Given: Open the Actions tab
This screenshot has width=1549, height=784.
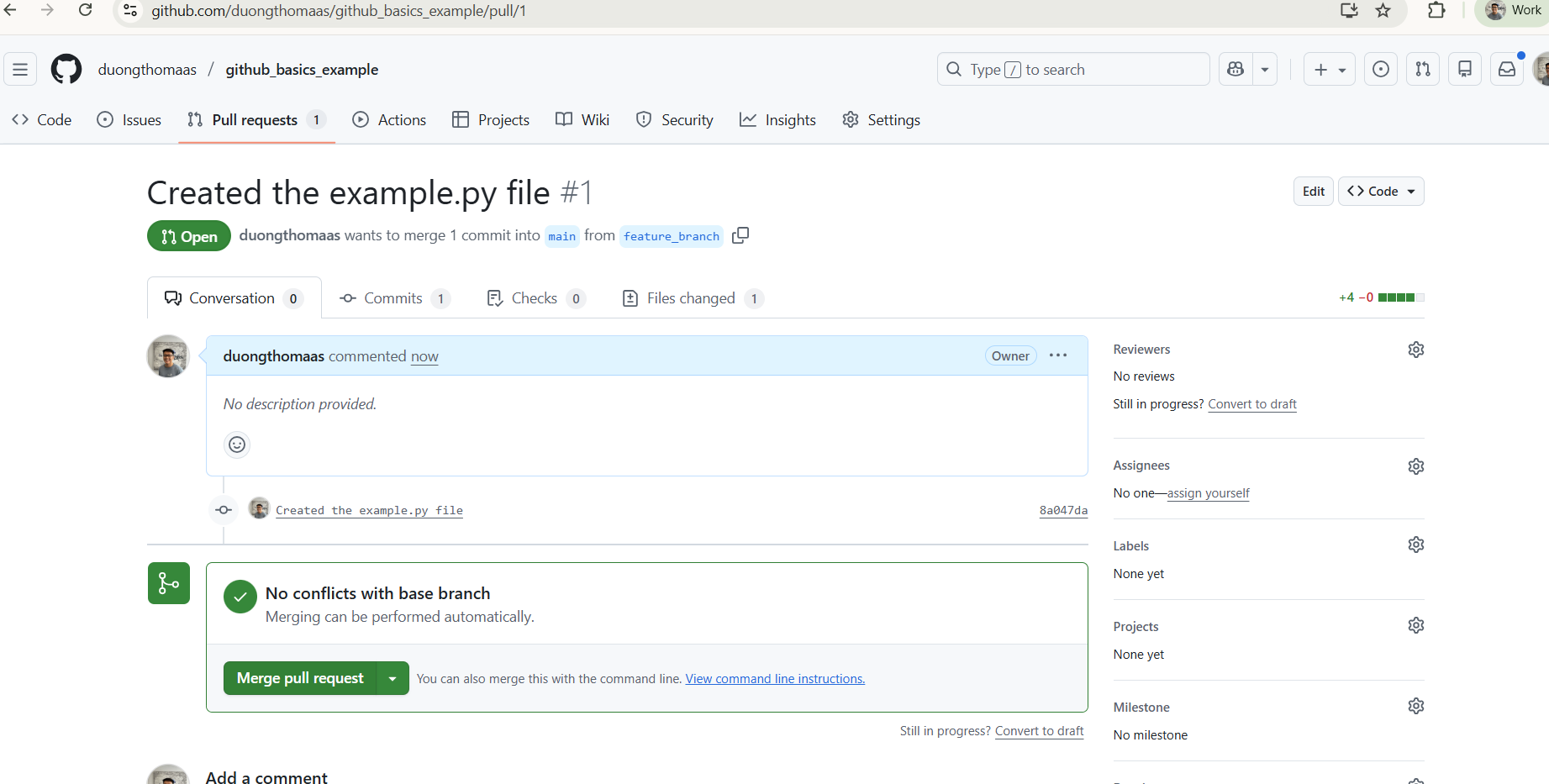Looking at the screenshot, I should (389, 120).
